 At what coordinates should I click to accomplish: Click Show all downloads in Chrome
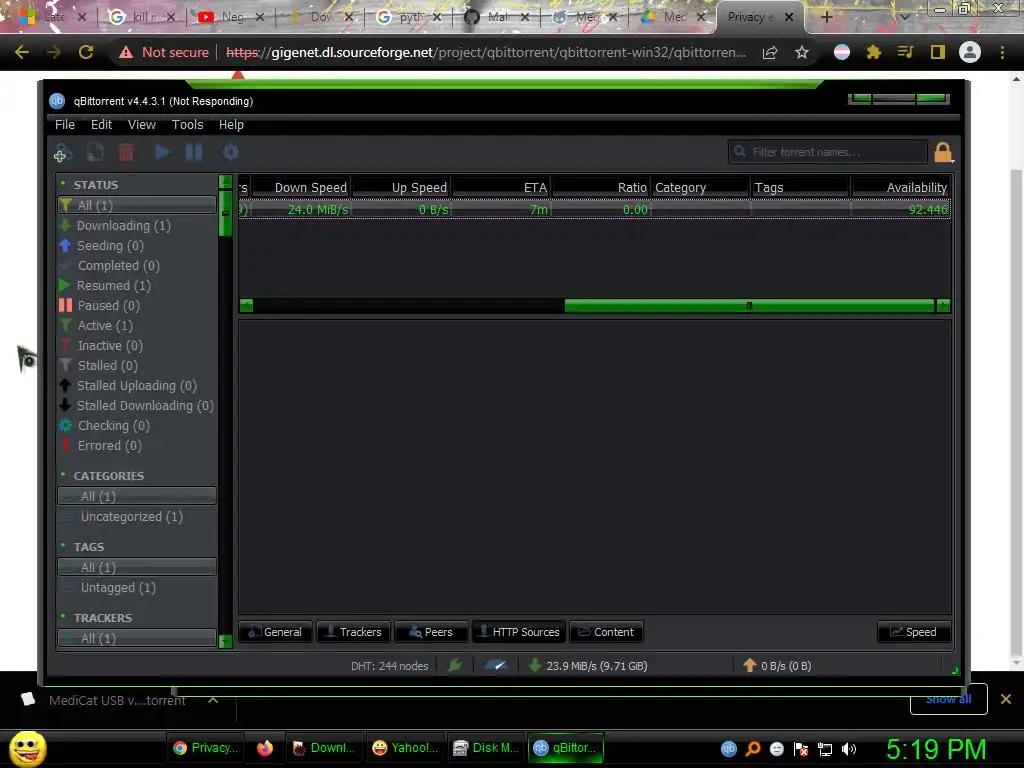click(948, 699)
